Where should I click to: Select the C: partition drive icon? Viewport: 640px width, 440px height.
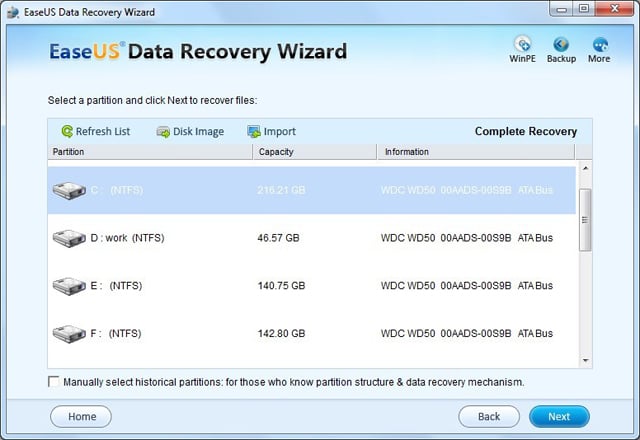point(69,190)
